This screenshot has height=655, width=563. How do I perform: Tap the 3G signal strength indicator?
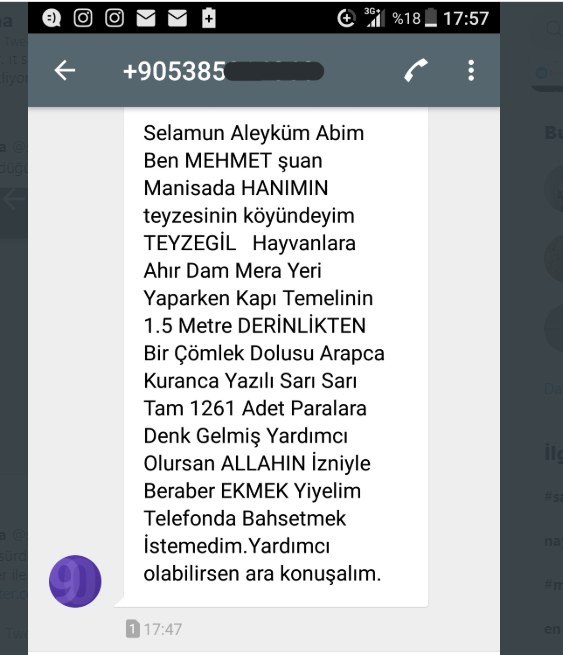point(375,18)
